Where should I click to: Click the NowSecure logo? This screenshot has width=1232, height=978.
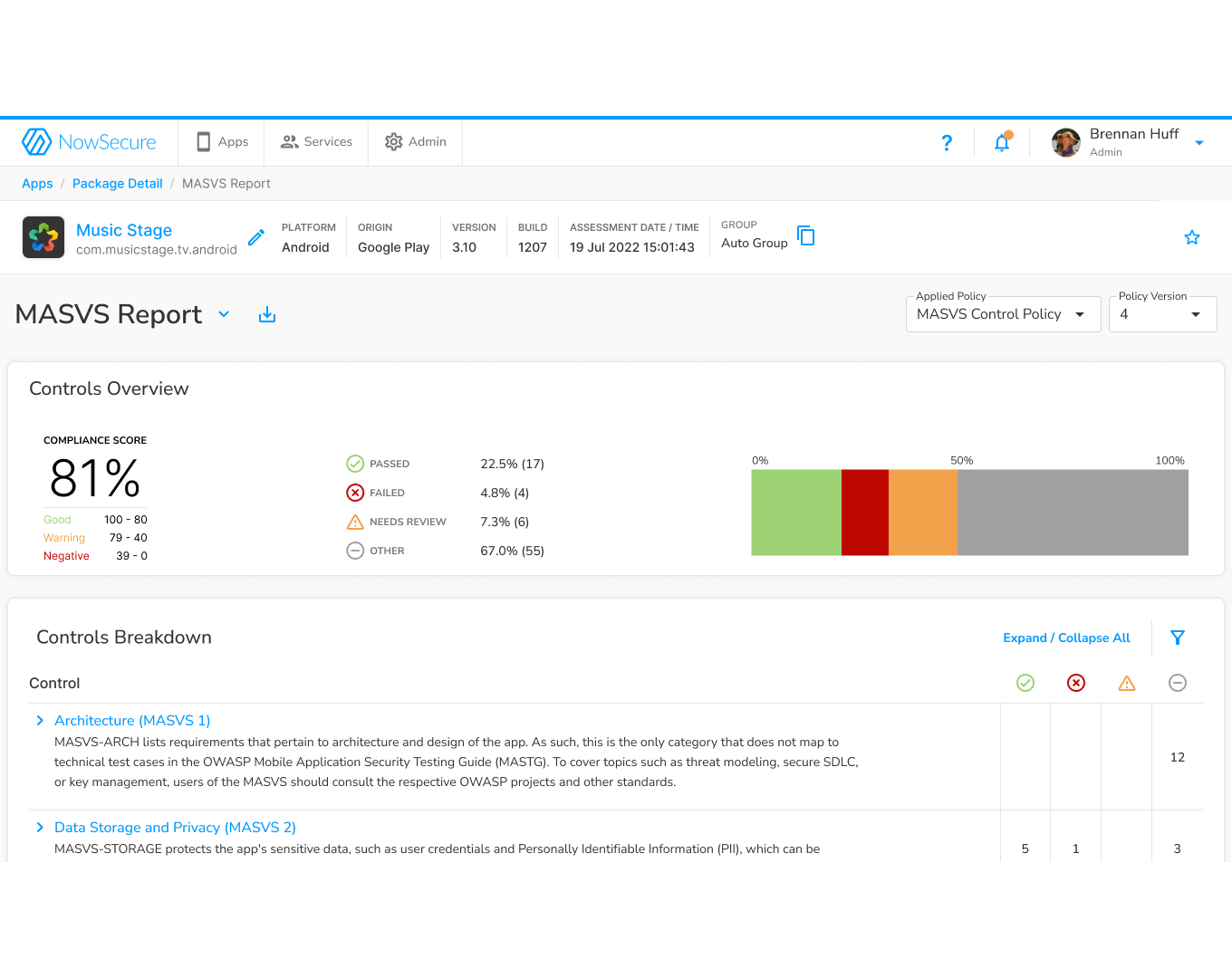(89, 142)
